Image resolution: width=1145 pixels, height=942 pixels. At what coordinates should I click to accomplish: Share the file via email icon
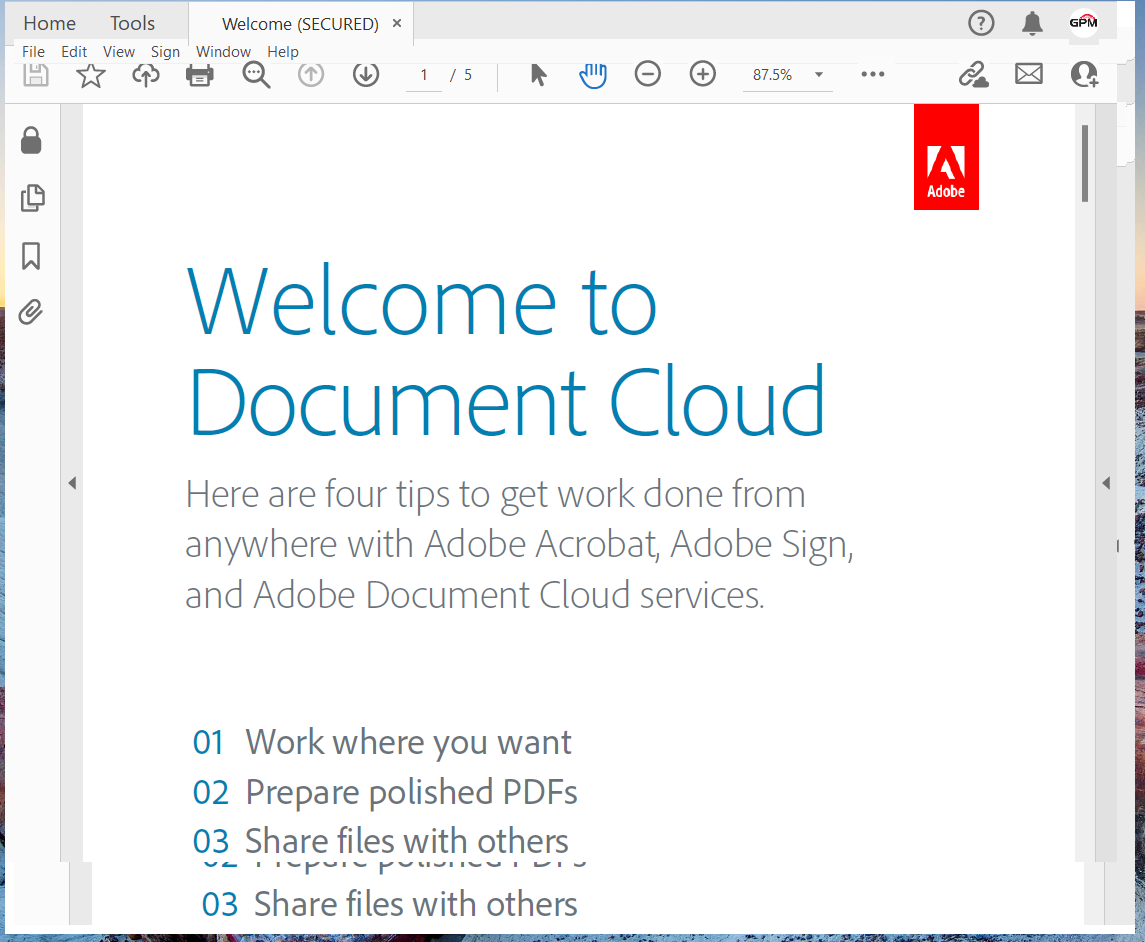[x=1028, y=73]
